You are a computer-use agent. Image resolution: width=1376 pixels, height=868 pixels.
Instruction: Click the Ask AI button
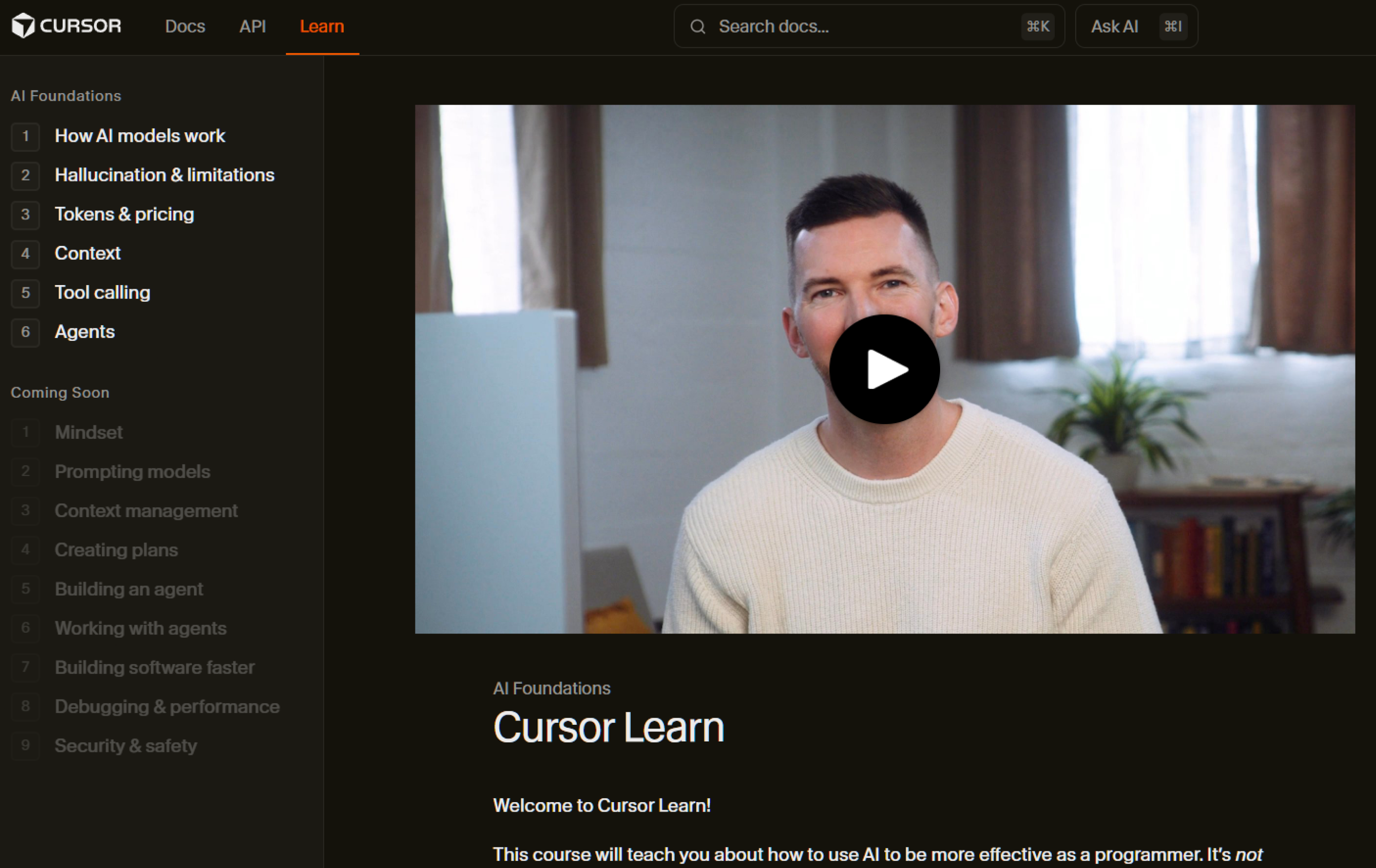point(1135,26)
